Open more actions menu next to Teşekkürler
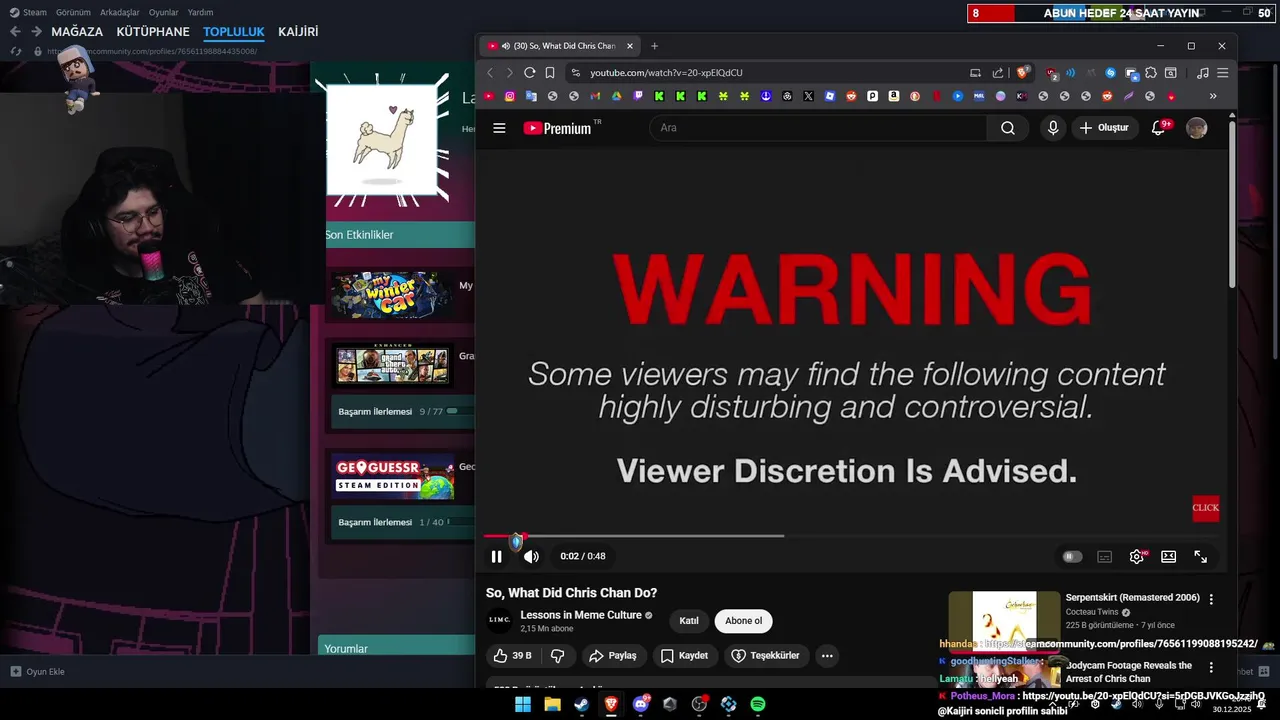The image size is (1280, 720). pyautogui.click(x=827, y=656)
